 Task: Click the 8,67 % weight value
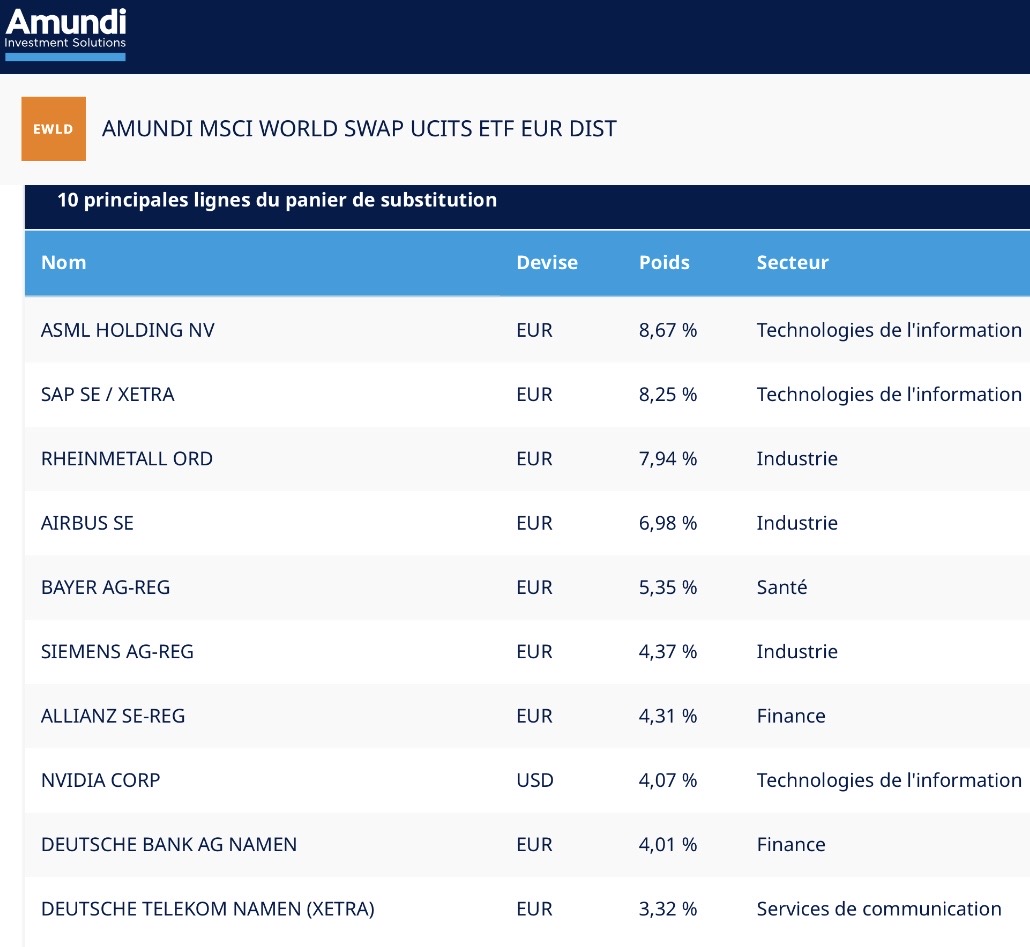click(x=667, y=330)
